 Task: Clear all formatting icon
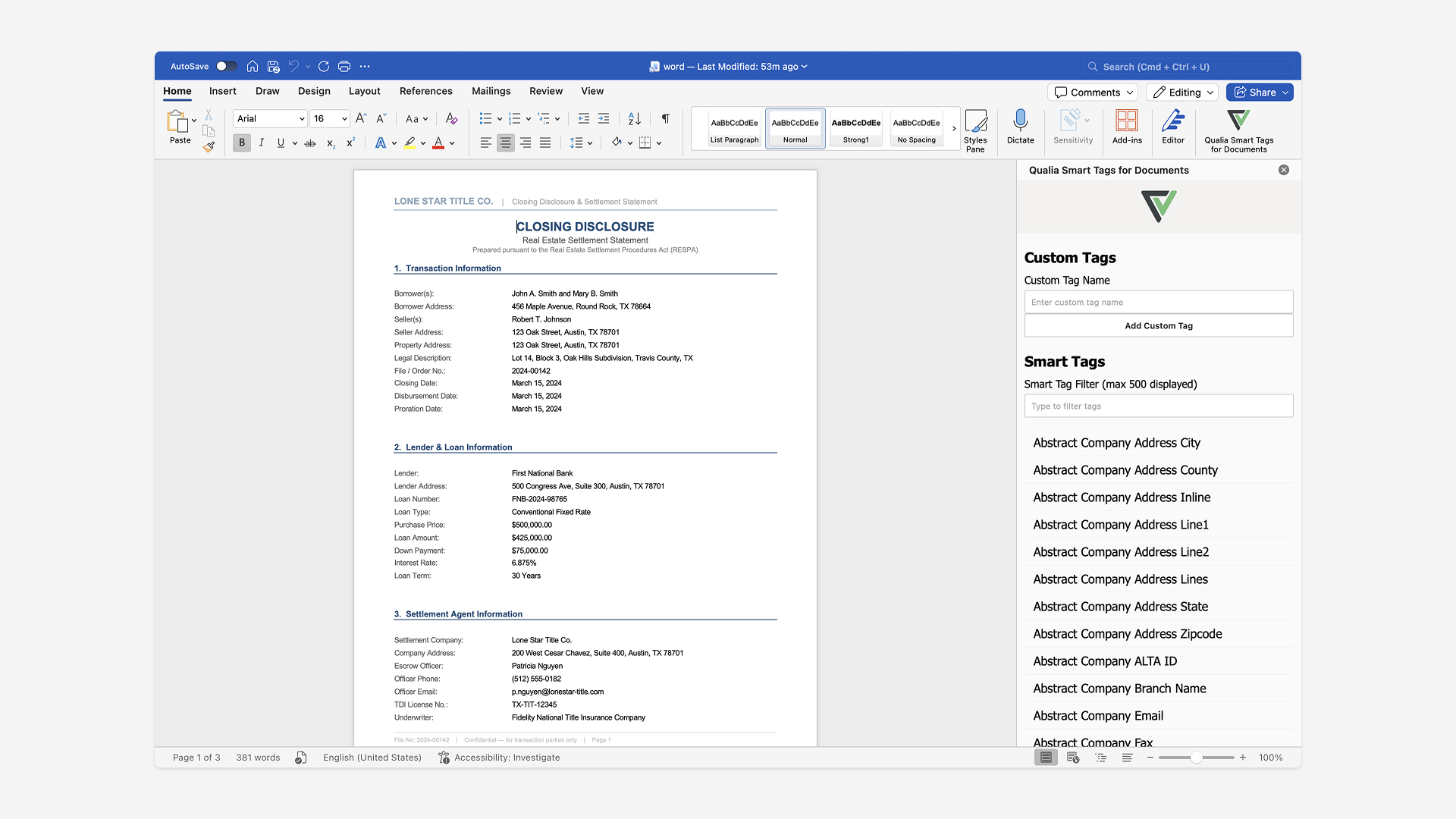451,118
